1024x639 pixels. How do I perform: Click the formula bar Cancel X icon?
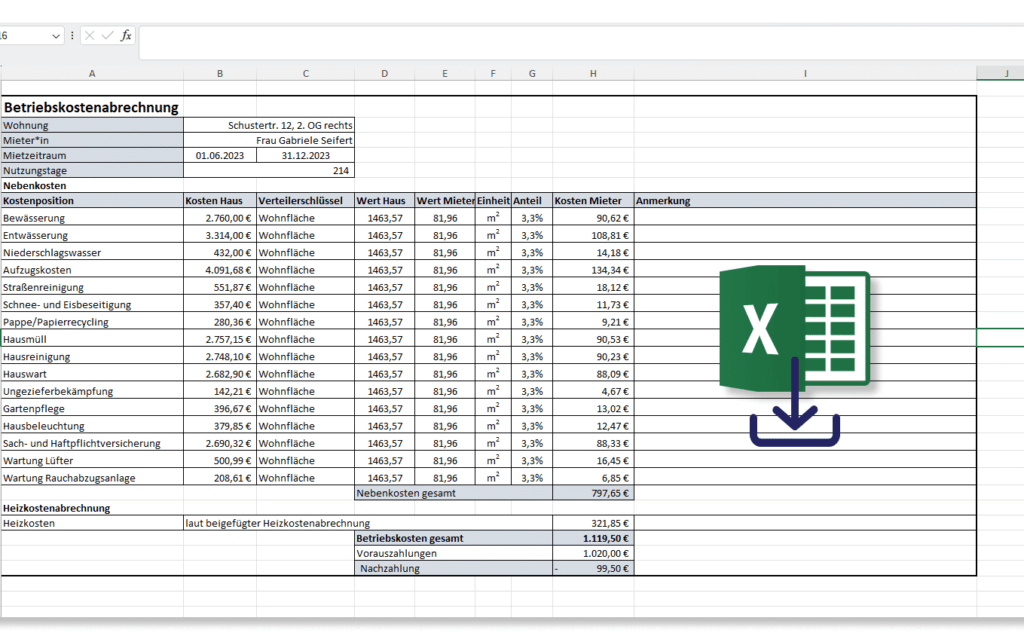(x=90, y=36)
